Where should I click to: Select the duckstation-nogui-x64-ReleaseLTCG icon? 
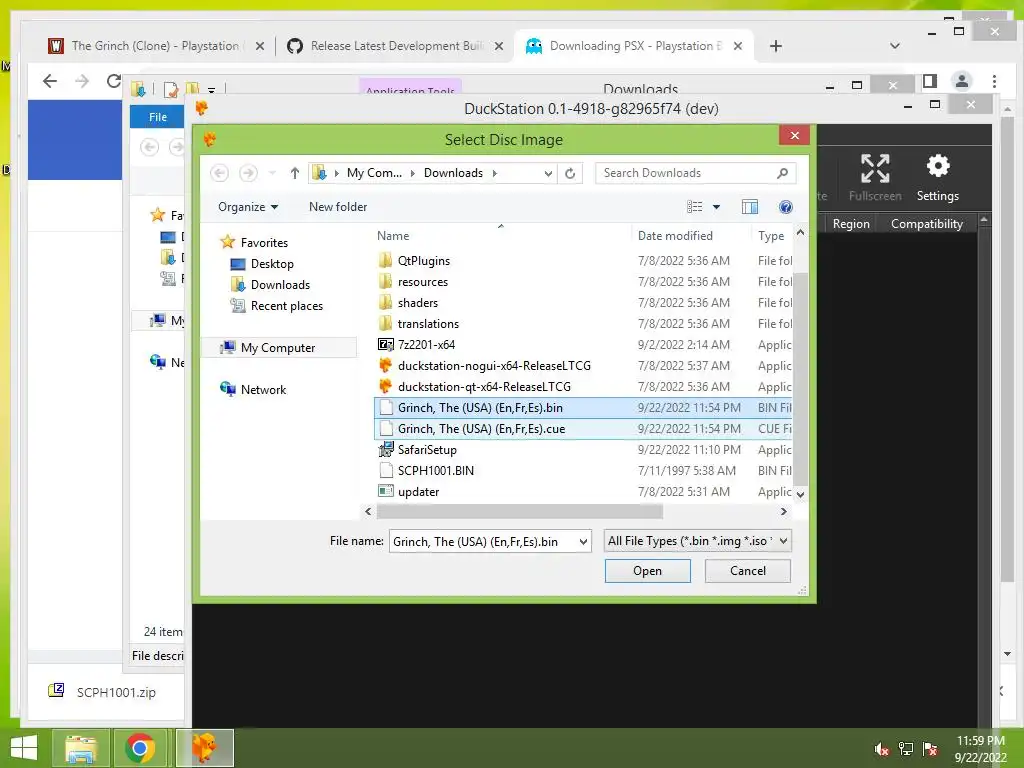pyautogui.click(x=385, y=366)
